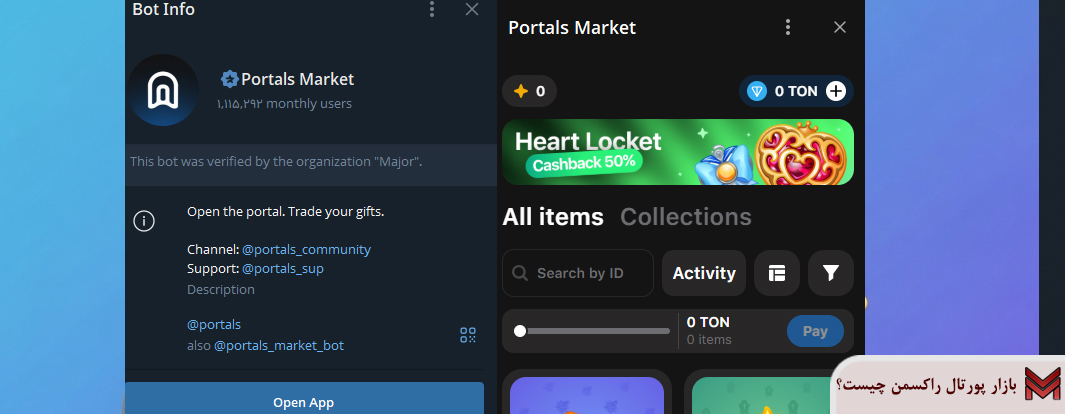Open Bot Info three-dot menu
The height and width of the screenshot is (414, 1065).
pos(432,9)
